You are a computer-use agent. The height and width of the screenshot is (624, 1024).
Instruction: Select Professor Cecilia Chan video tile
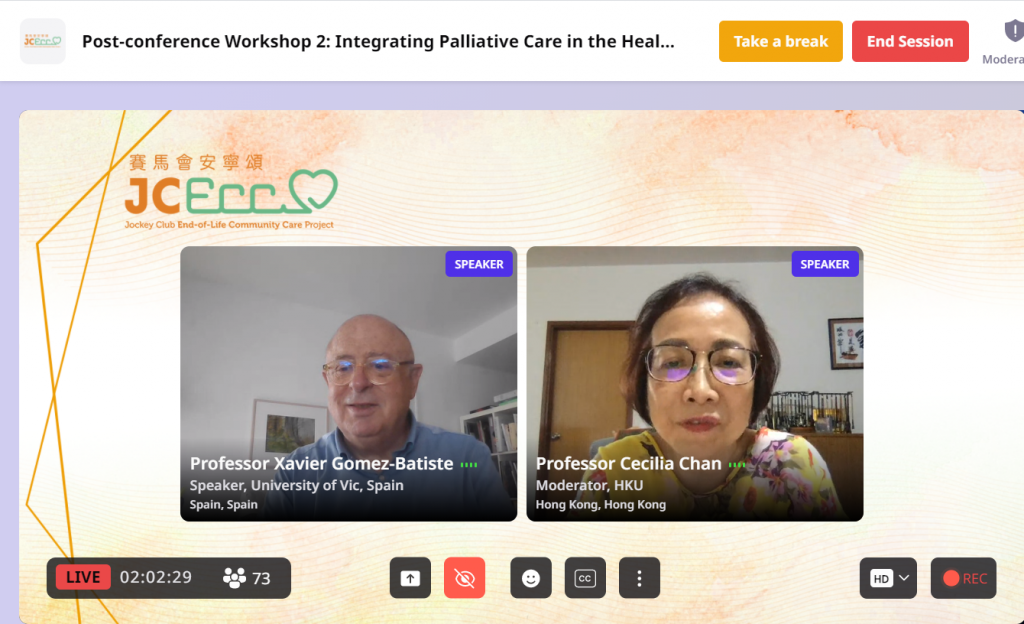pos(695,384)
